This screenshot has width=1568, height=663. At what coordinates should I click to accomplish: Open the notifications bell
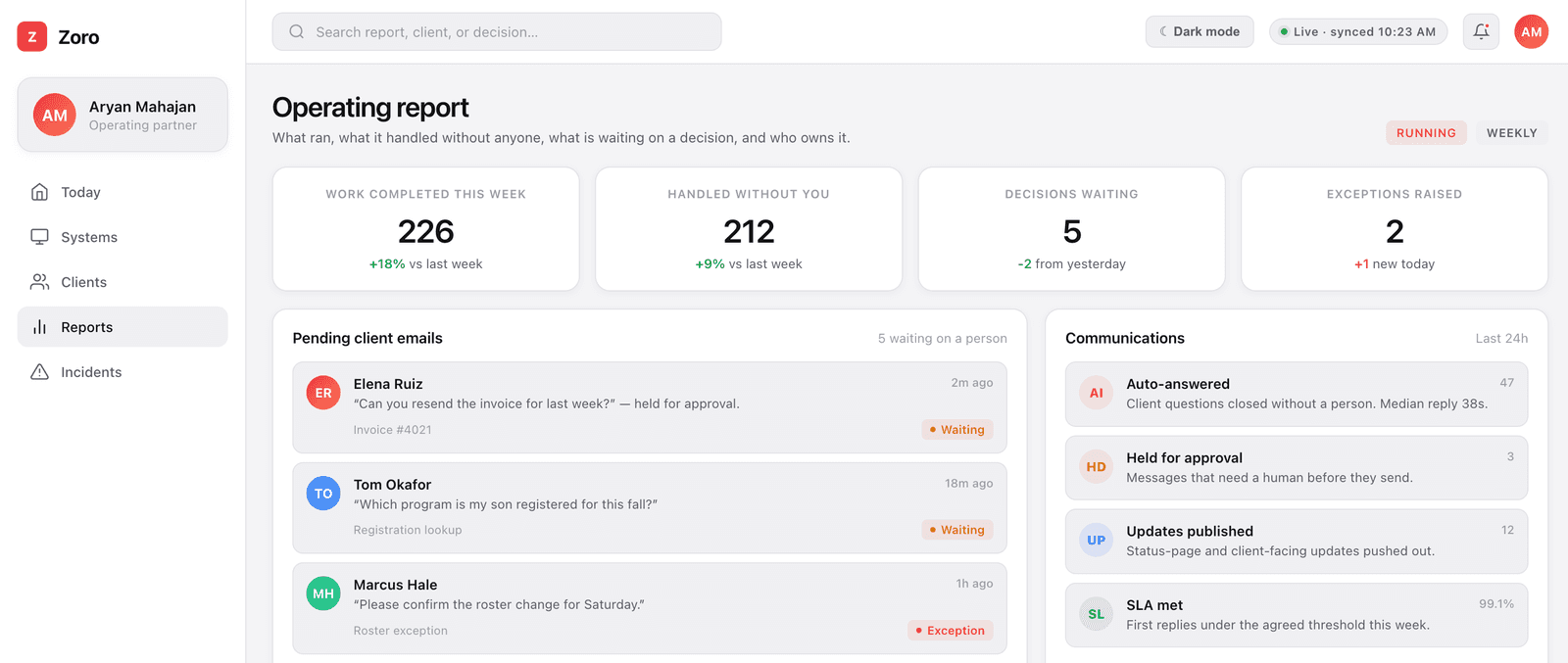1481,31
